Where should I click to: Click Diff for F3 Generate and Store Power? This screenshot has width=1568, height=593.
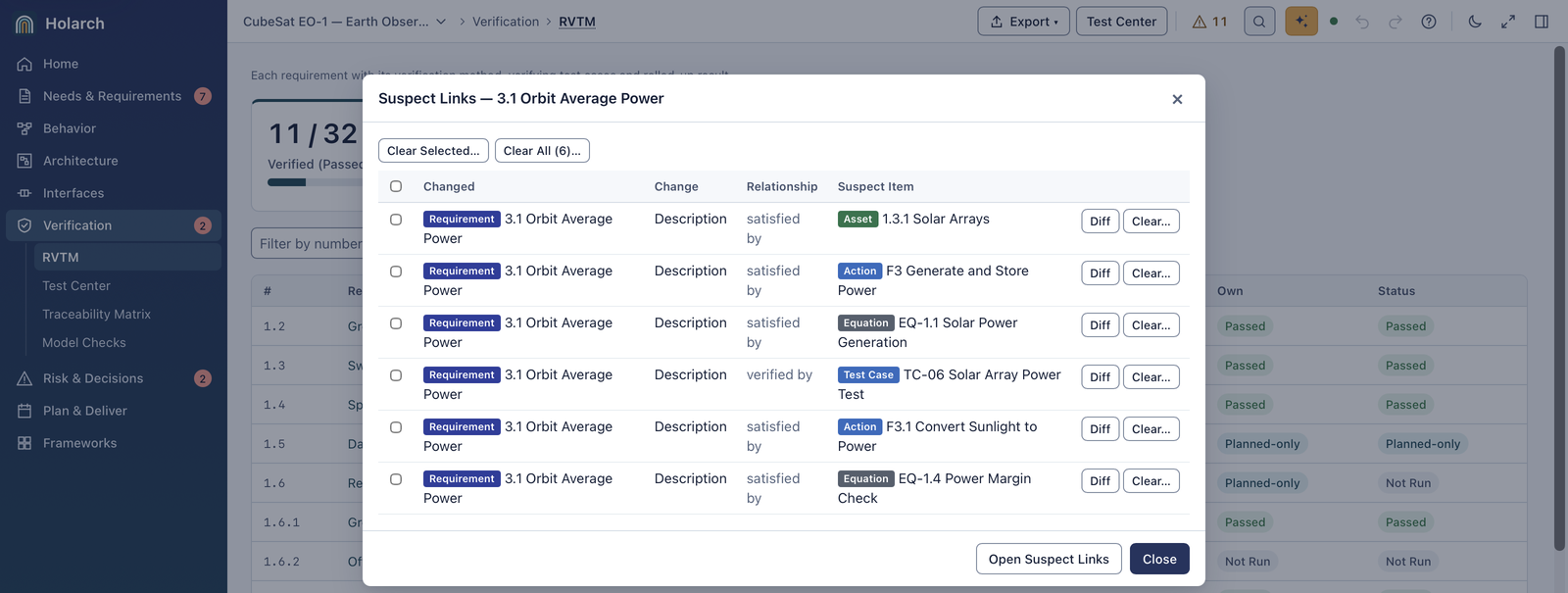1101,273
